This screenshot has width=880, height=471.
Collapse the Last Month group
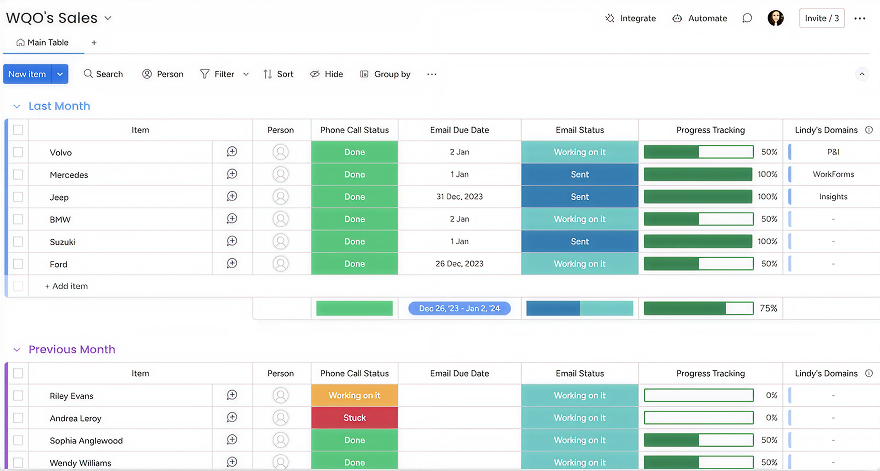pyautogui.click(x=16, y=106)
